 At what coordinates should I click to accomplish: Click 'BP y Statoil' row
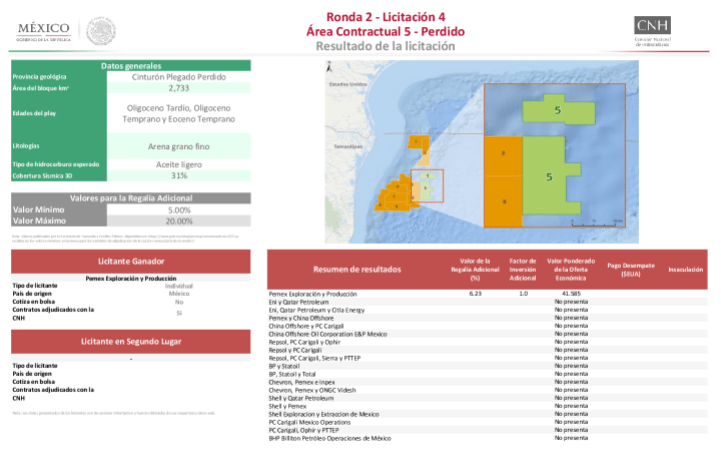point(487,366)
